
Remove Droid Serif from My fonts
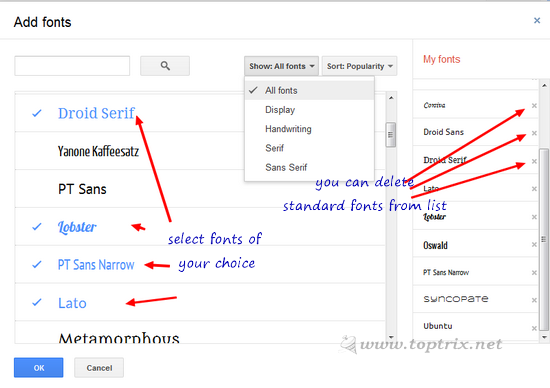click(534, 161)
